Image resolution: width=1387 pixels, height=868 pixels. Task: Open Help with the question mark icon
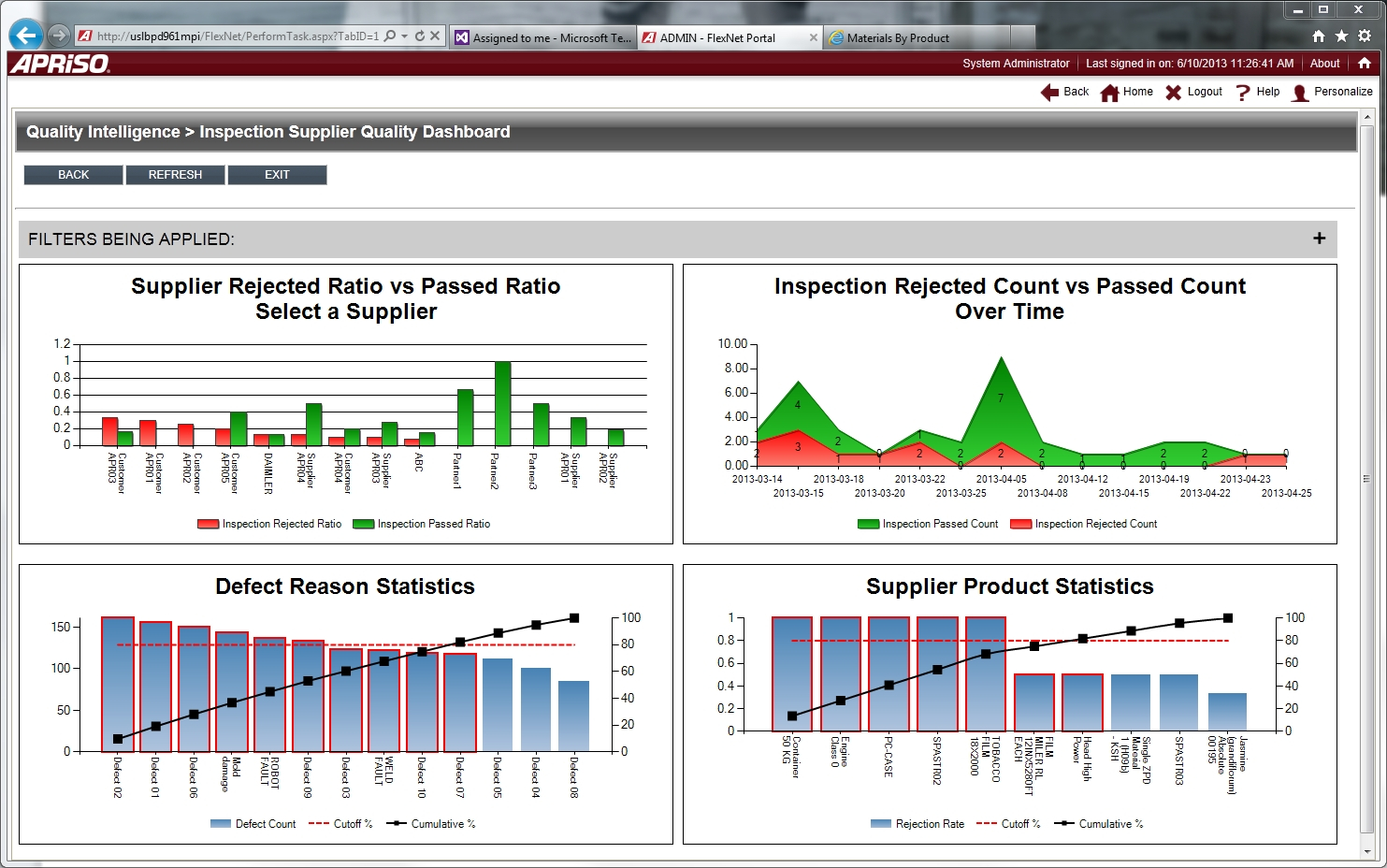pos(1243,93)
